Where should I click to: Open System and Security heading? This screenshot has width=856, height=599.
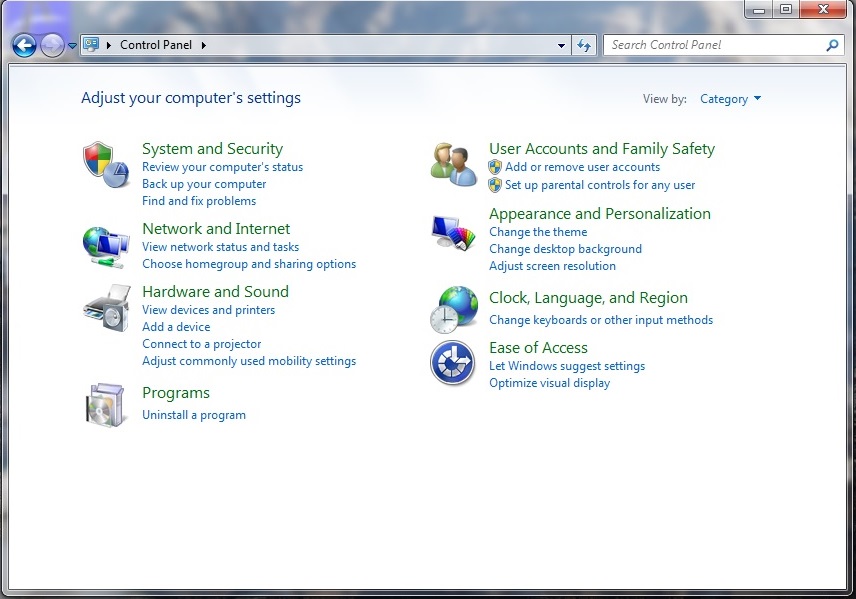[212, 149]
